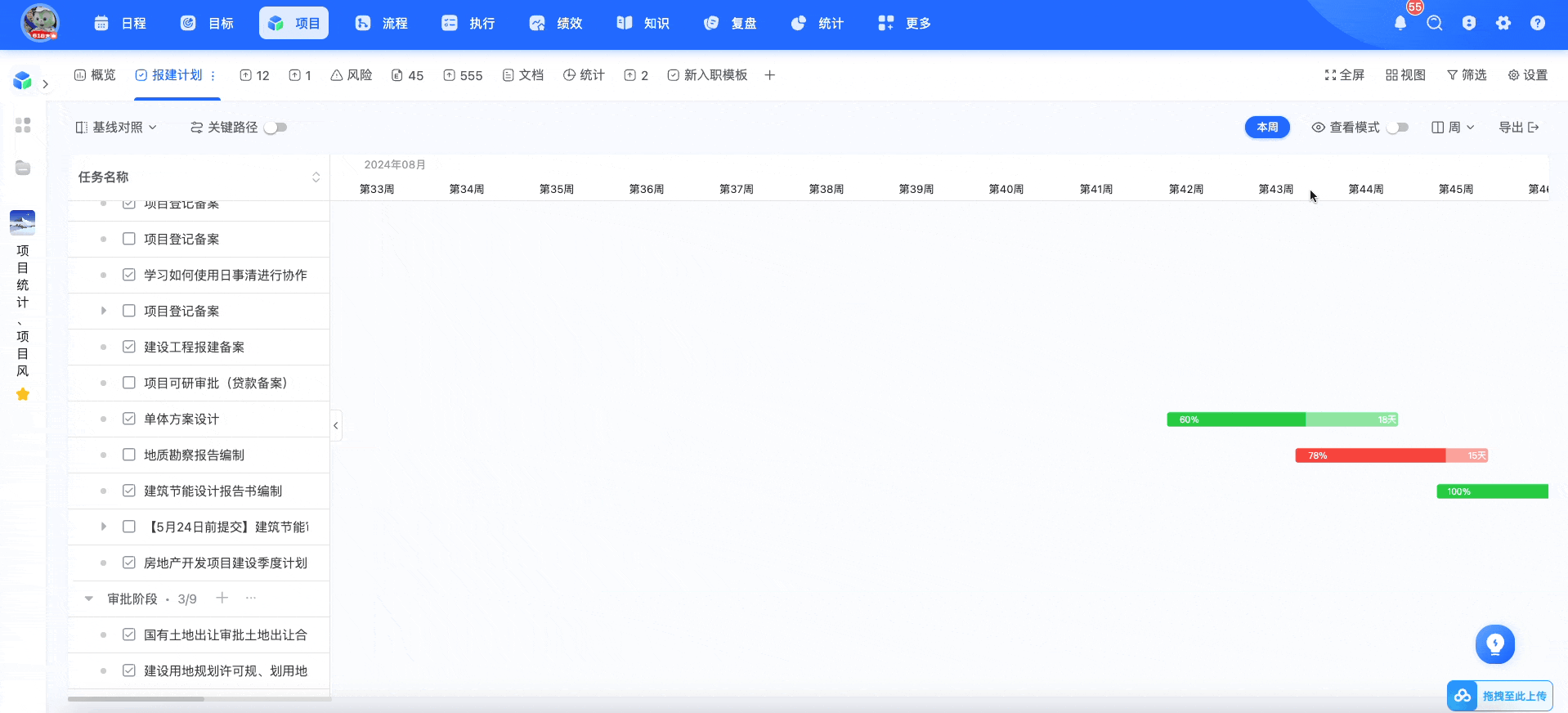Open more options for 审批阶段 group

pyautogui.click(x=251, y=598)
